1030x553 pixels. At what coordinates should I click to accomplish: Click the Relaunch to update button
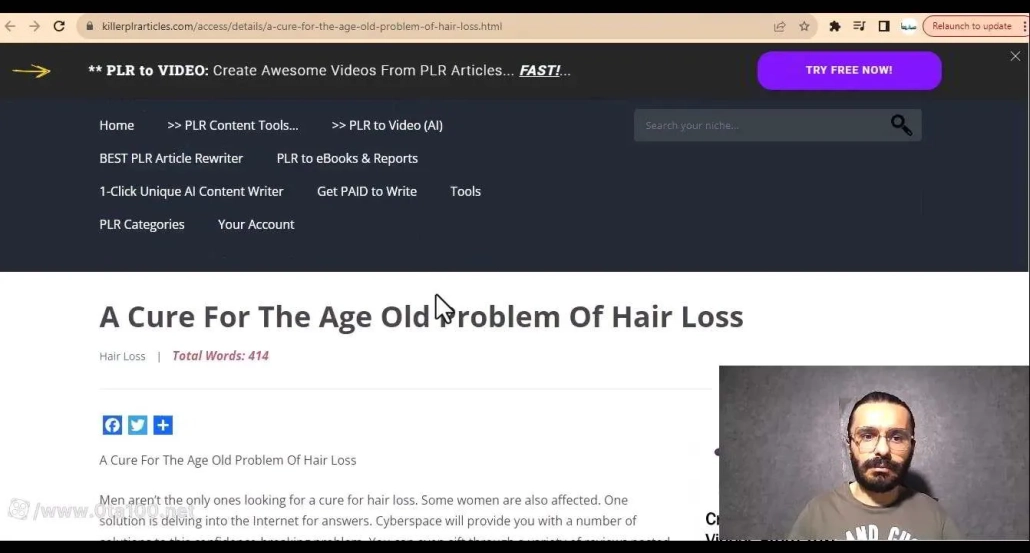(971, 26)
